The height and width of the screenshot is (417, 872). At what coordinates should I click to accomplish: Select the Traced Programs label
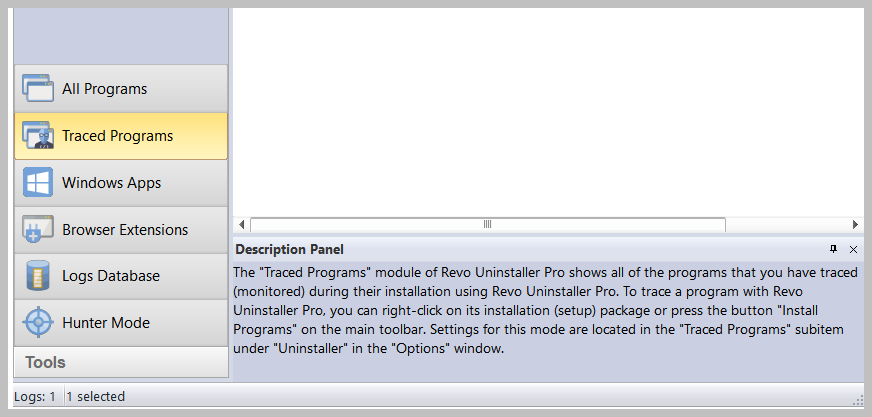117,136
